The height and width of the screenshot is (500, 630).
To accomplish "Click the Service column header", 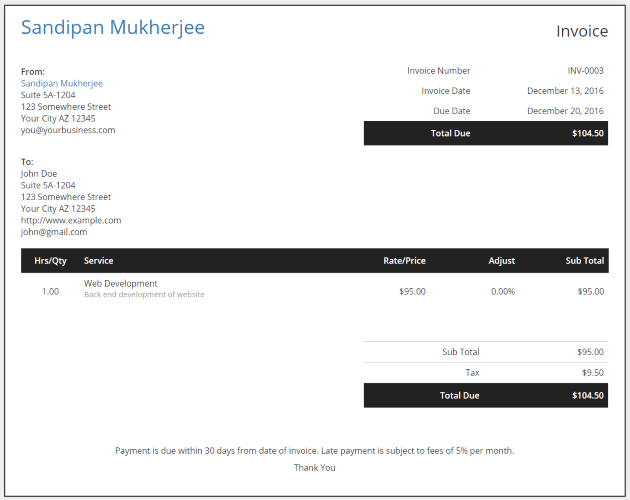I will pyautogui.click(x=98, y=261).
